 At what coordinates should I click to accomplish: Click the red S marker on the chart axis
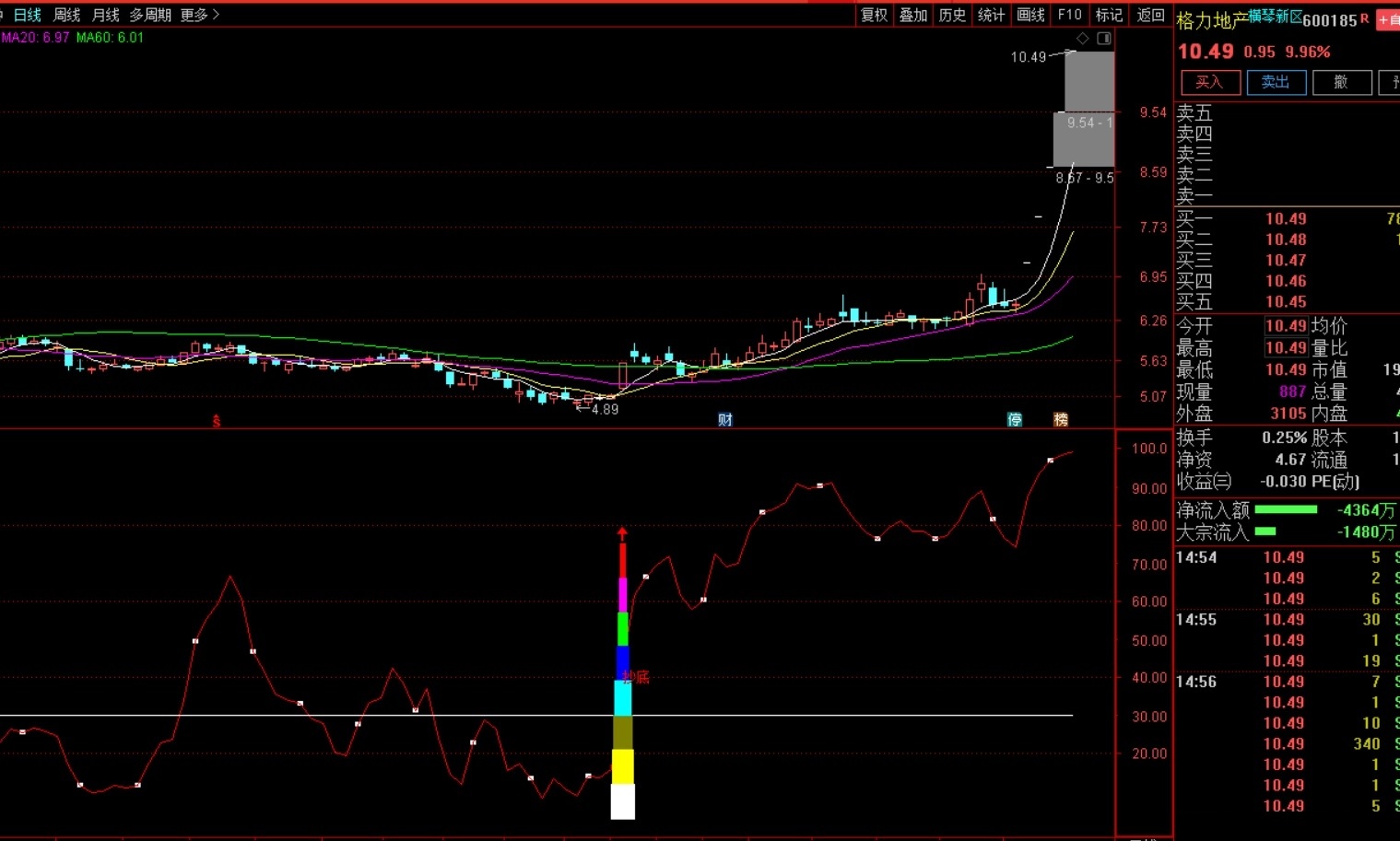point(217,421)
